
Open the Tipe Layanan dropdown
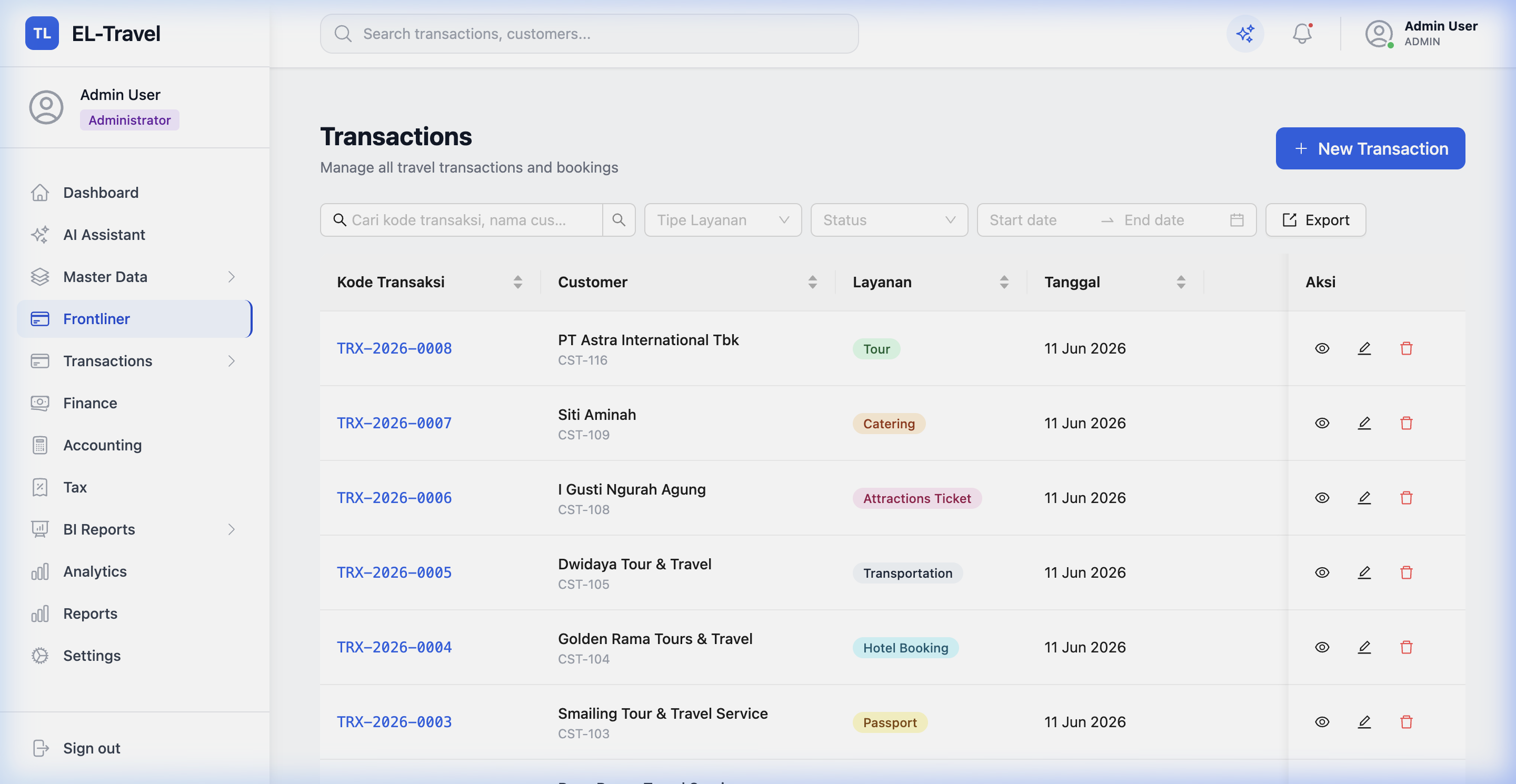[723, 220]
